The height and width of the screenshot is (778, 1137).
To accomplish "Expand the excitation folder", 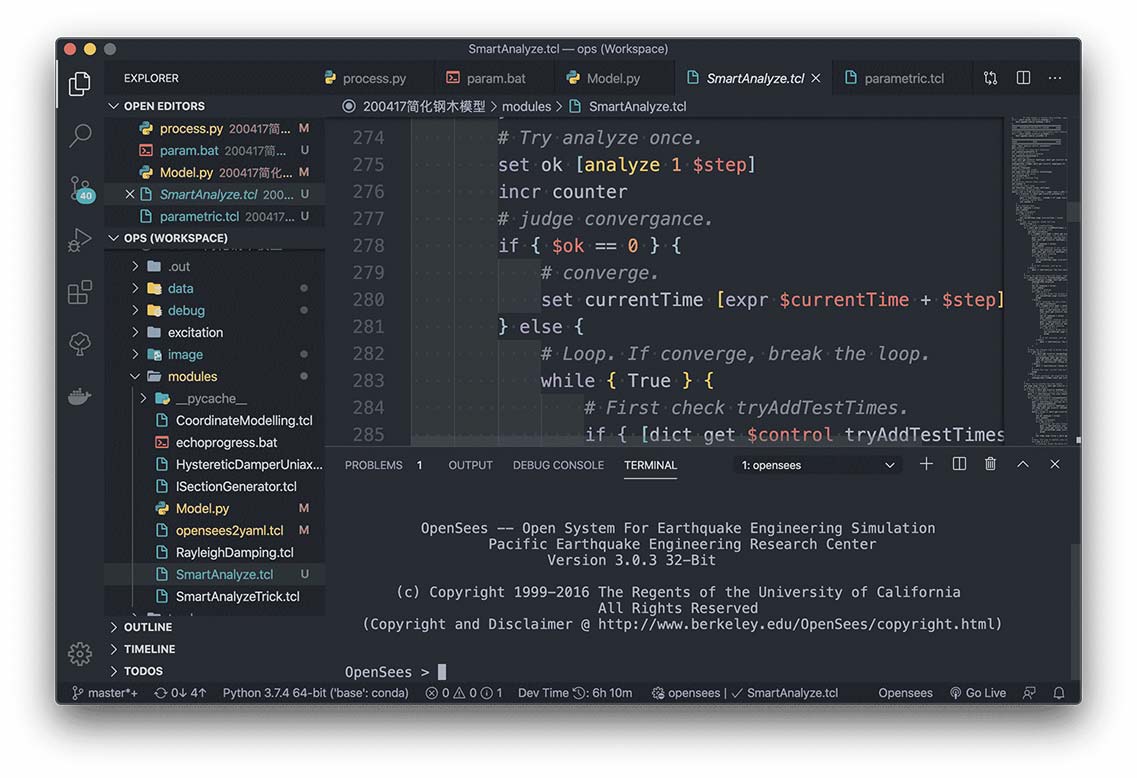I will pos(215,332).
